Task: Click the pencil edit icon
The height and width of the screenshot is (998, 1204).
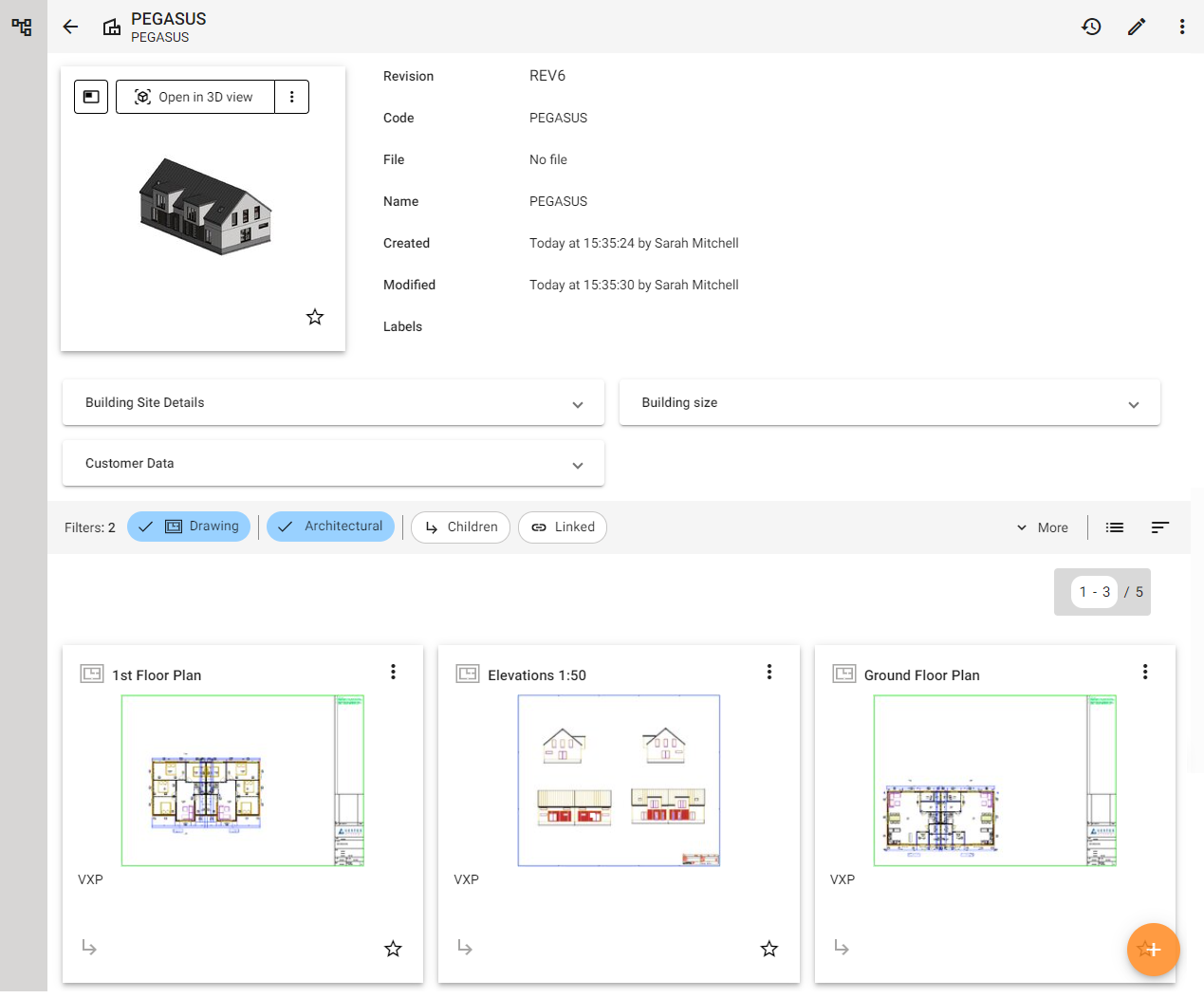Action: (x=1137, y=27)
